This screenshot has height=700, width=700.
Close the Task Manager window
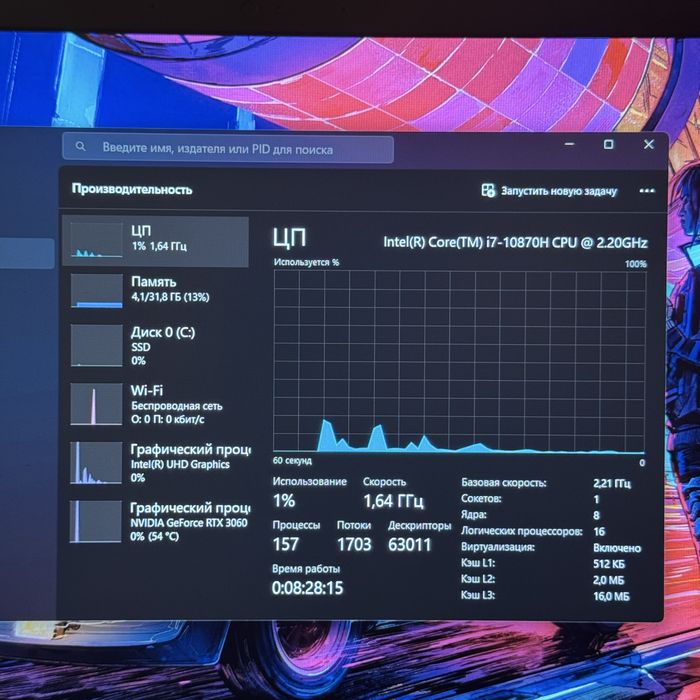[649, 144]
